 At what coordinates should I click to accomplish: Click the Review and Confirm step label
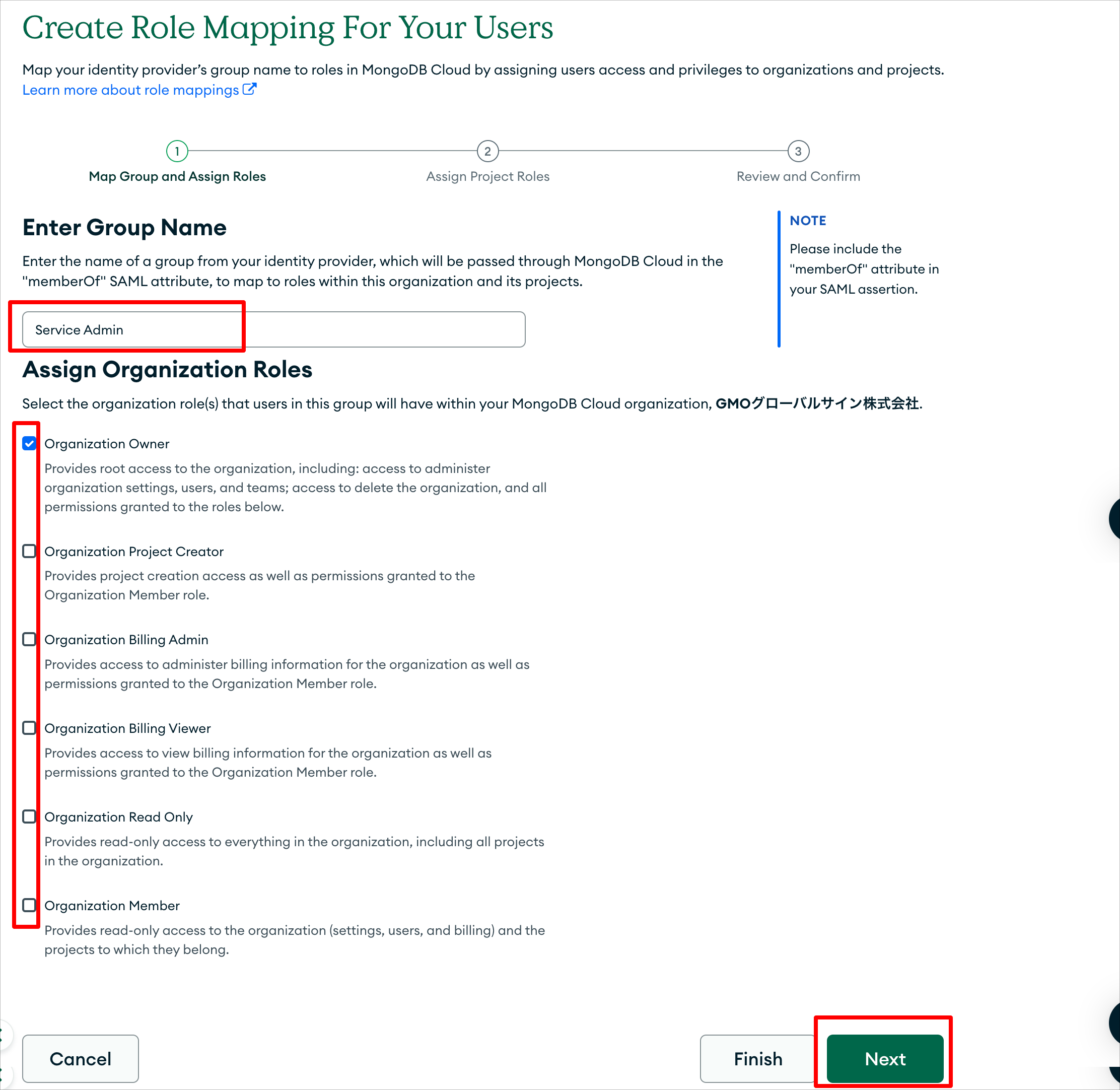[798, 176]
